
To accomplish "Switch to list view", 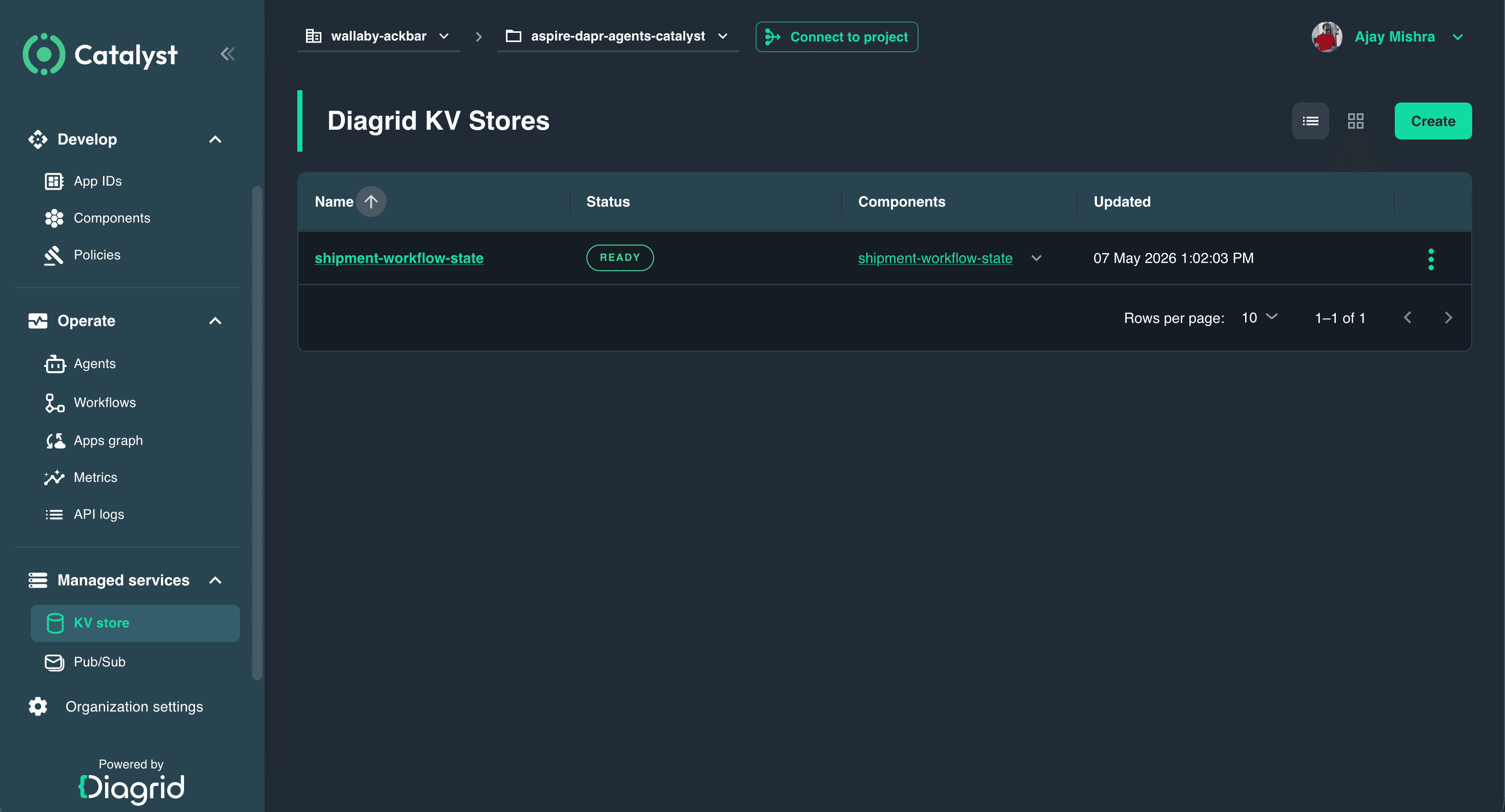I will 1310,121.
